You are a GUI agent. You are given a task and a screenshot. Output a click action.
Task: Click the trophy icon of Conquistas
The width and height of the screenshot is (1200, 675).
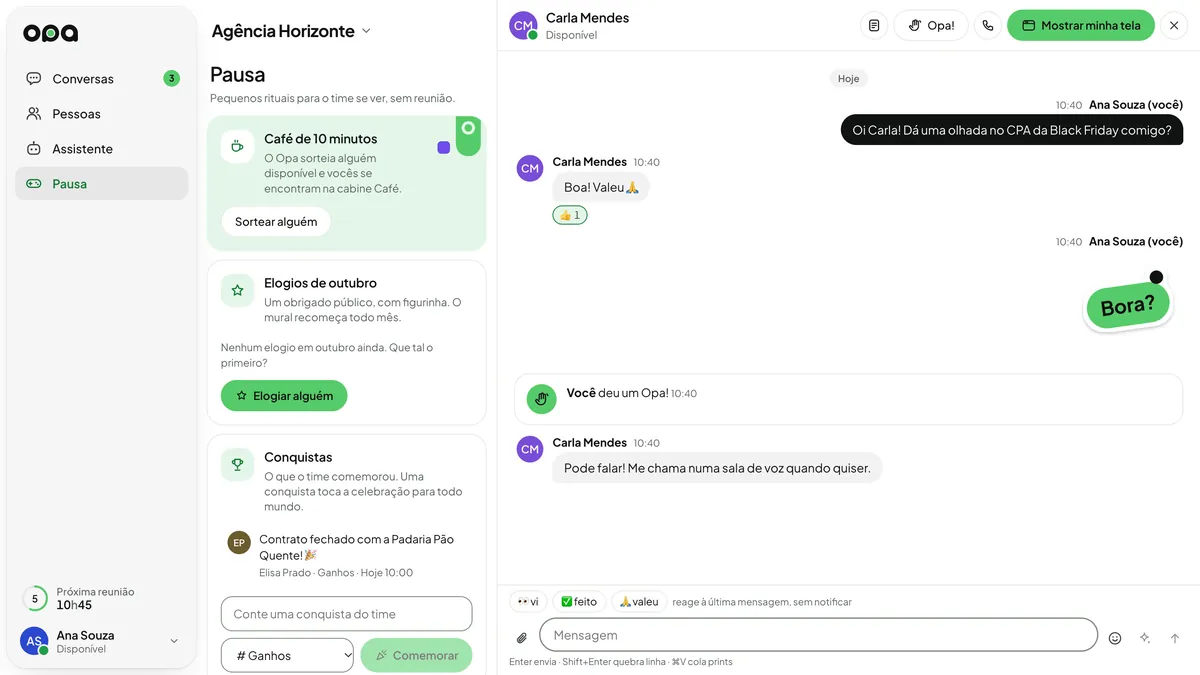[x=237, y=464]
